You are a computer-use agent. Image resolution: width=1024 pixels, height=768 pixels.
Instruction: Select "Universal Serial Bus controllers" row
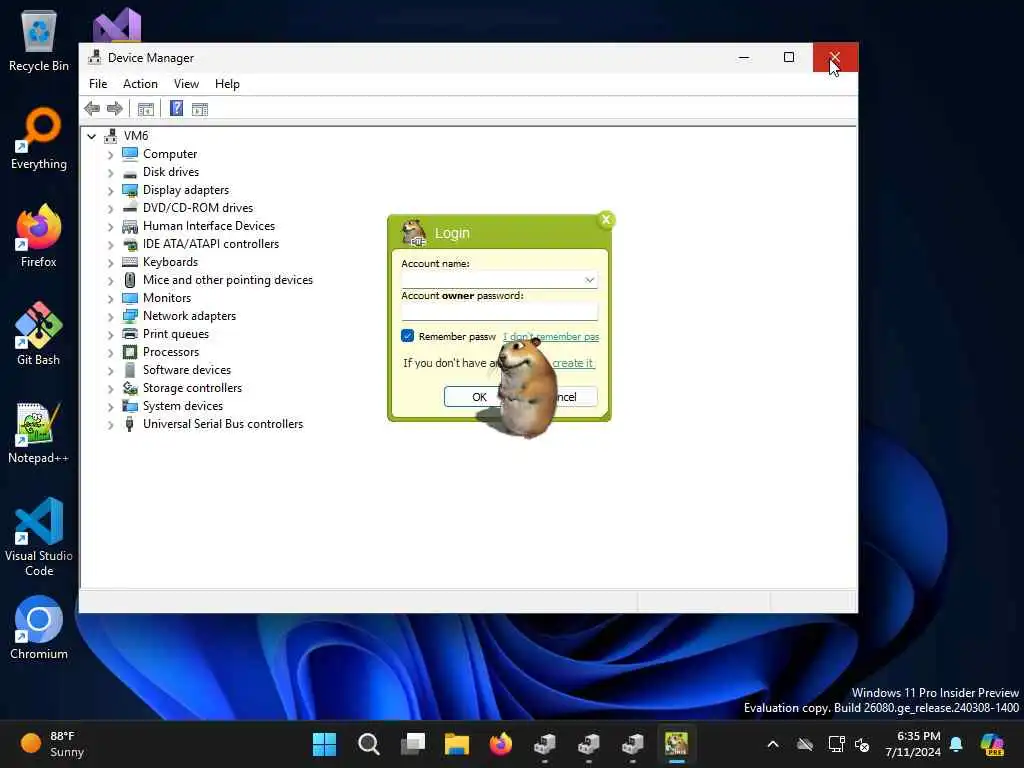pos(223,424)
